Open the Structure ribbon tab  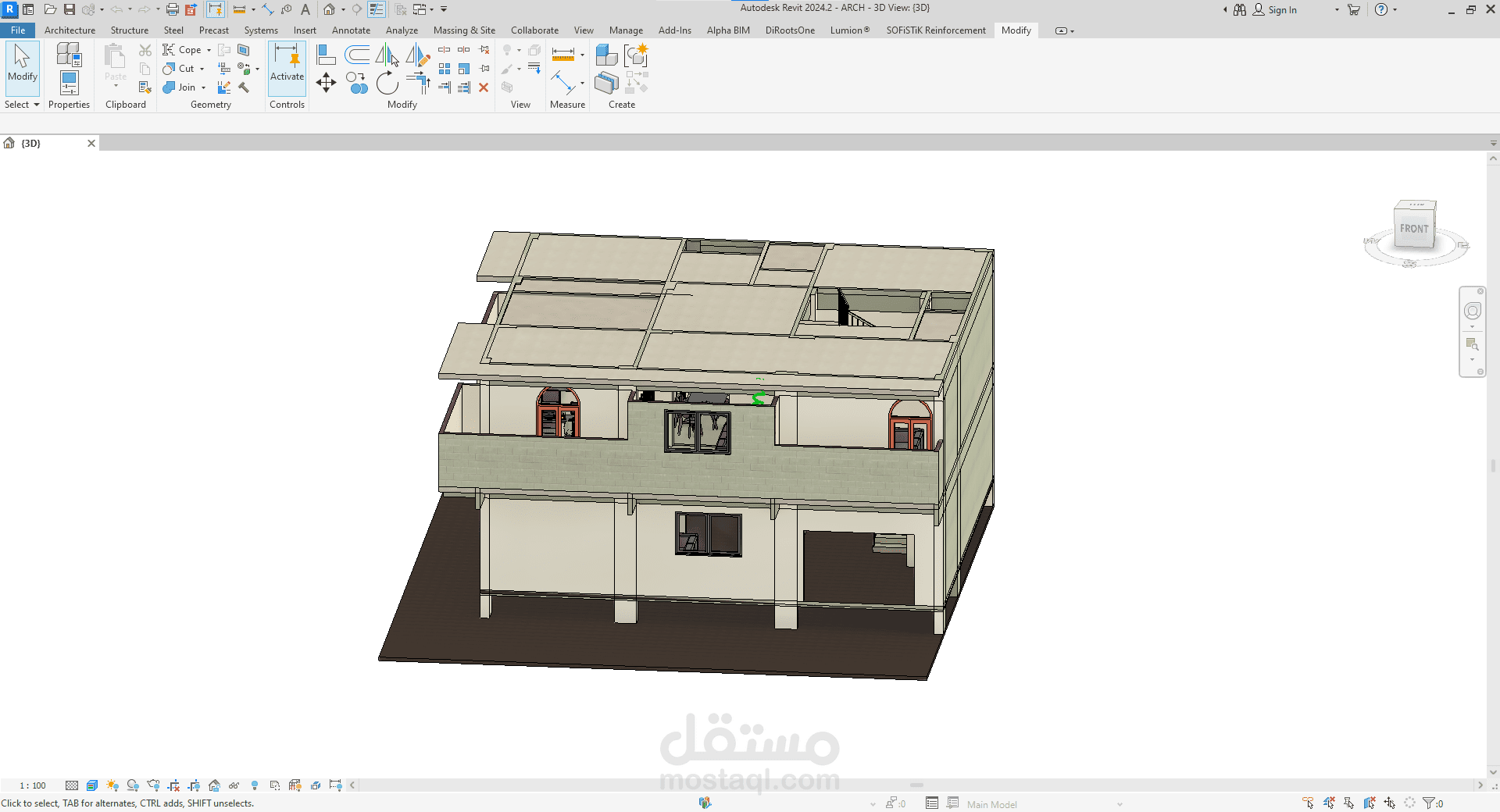click(130, 30)
